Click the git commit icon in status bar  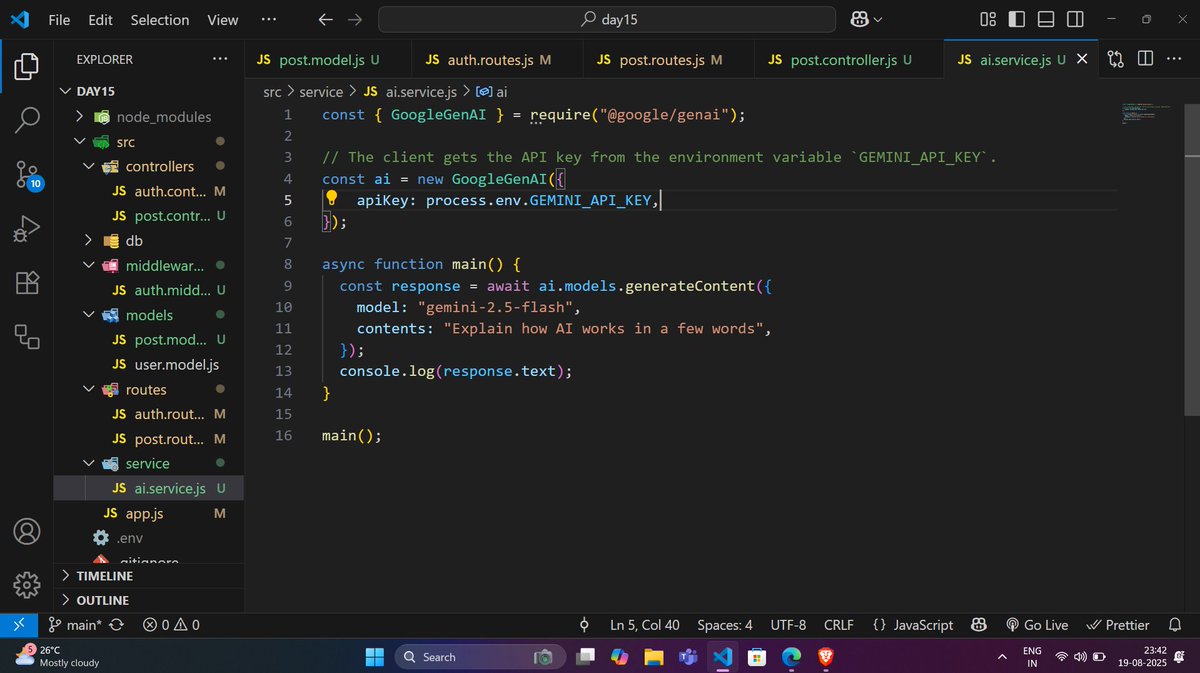(x=585, y=625)
